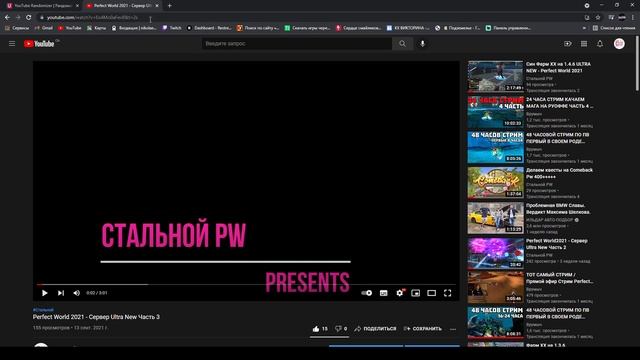
Task: Seek on the video progress bar
Action: tap(246, 284)
